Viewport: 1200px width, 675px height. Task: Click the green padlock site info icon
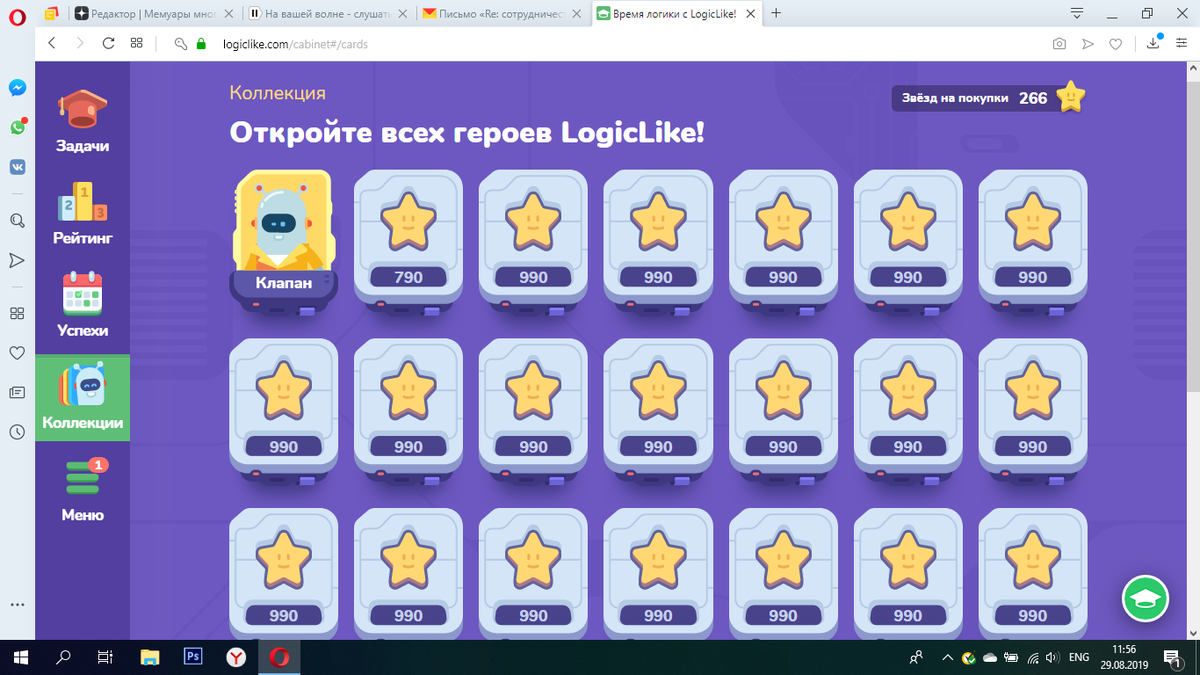pos(201,44)
